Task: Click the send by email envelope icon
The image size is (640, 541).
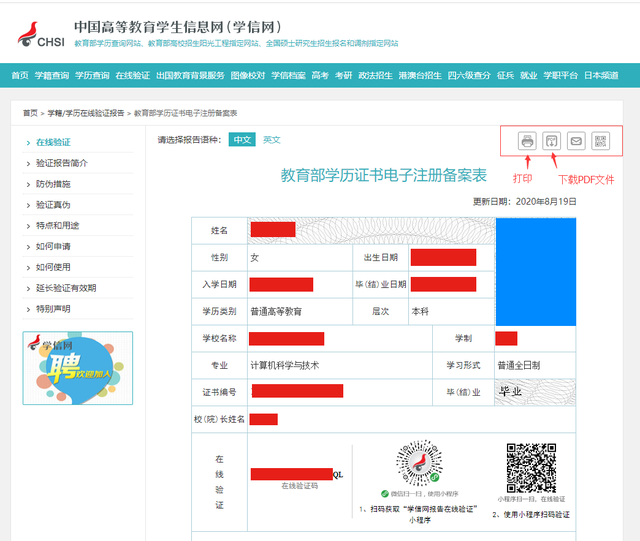Action: pyautogui.click(x=576, y=141)
